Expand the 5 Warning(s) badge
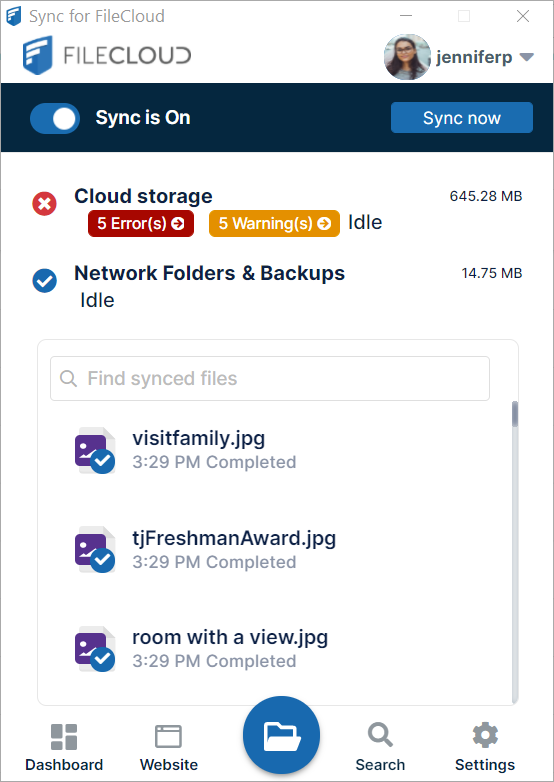This screenshot has width=554, height=782. pos(274,223)
